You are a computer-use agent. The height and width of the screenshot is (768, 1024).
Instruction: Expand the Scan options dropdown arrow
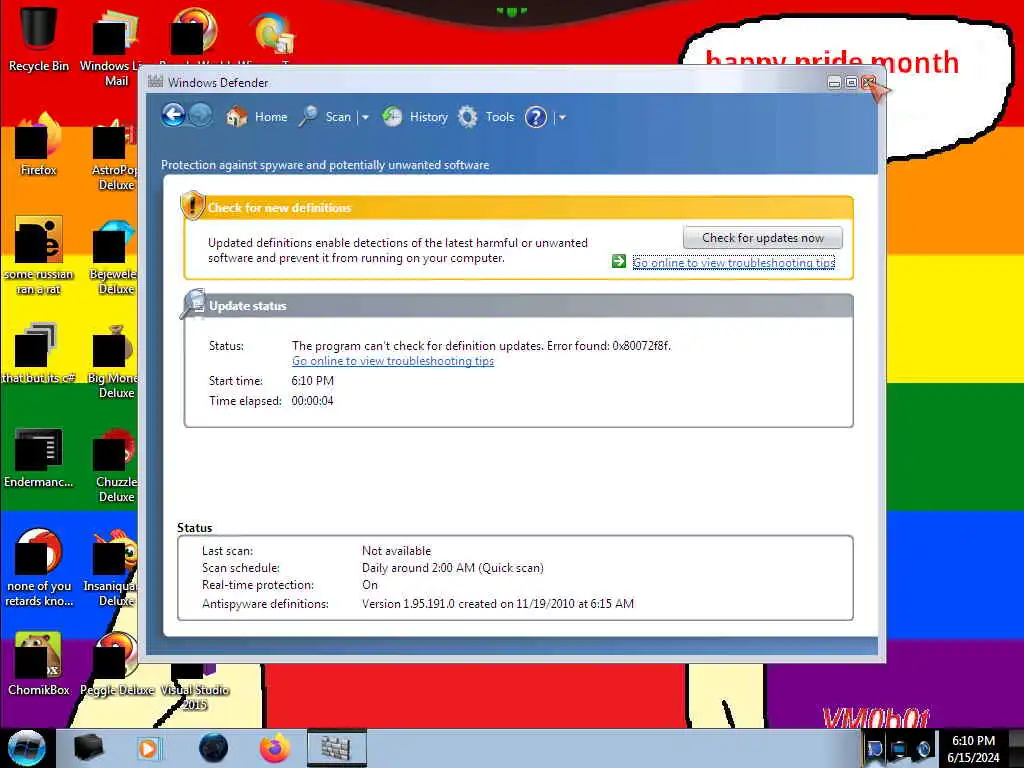[x=365, y=118]
